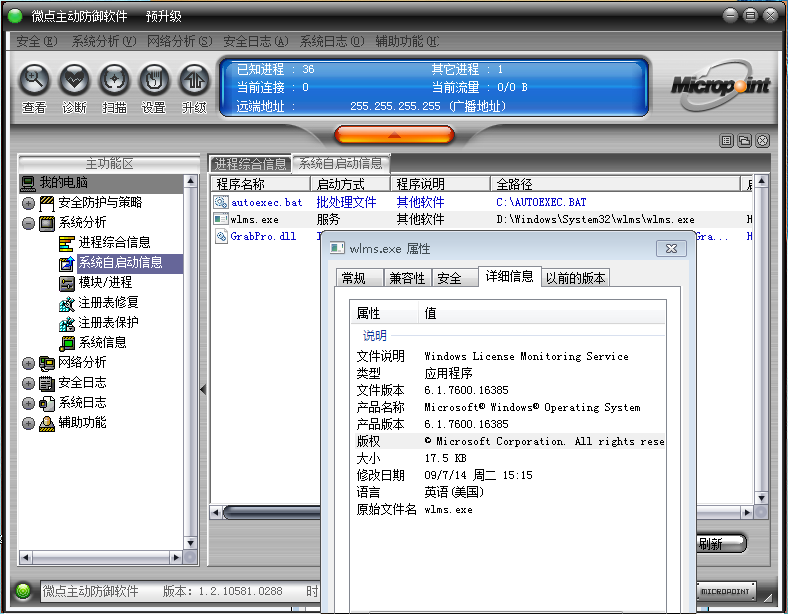Select 模块/进程 tree item
The height and width of the screenshot is (614, 788).
click(x=105, y=282)
